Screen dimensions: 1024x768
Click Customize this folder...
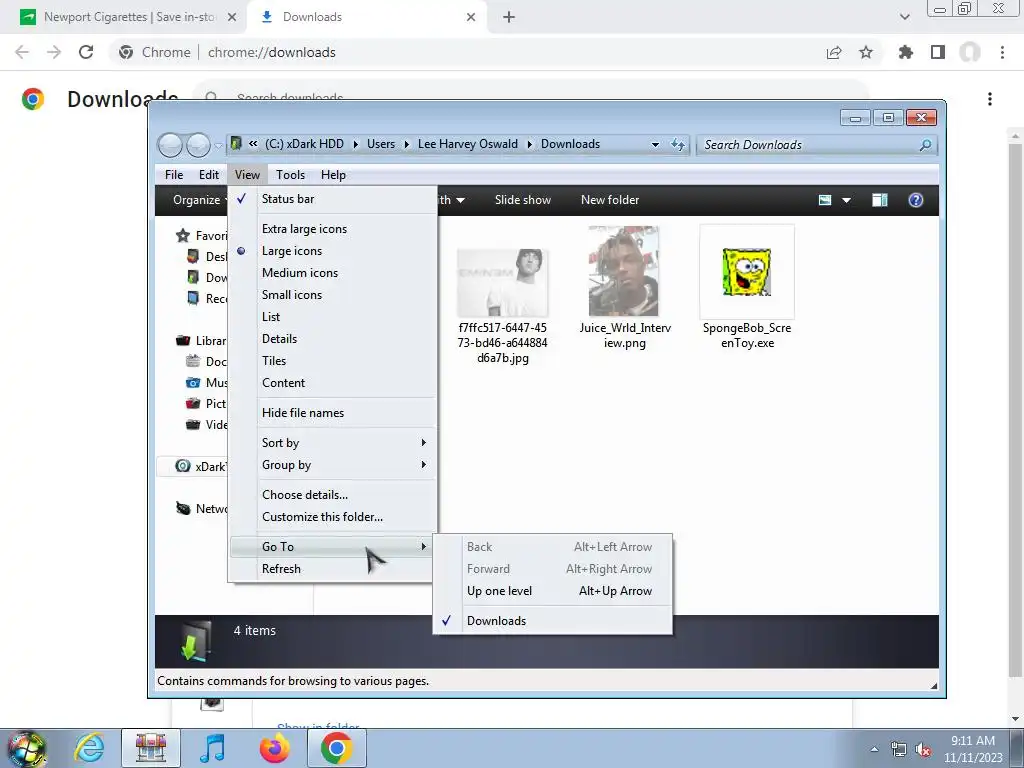(333, 517)
